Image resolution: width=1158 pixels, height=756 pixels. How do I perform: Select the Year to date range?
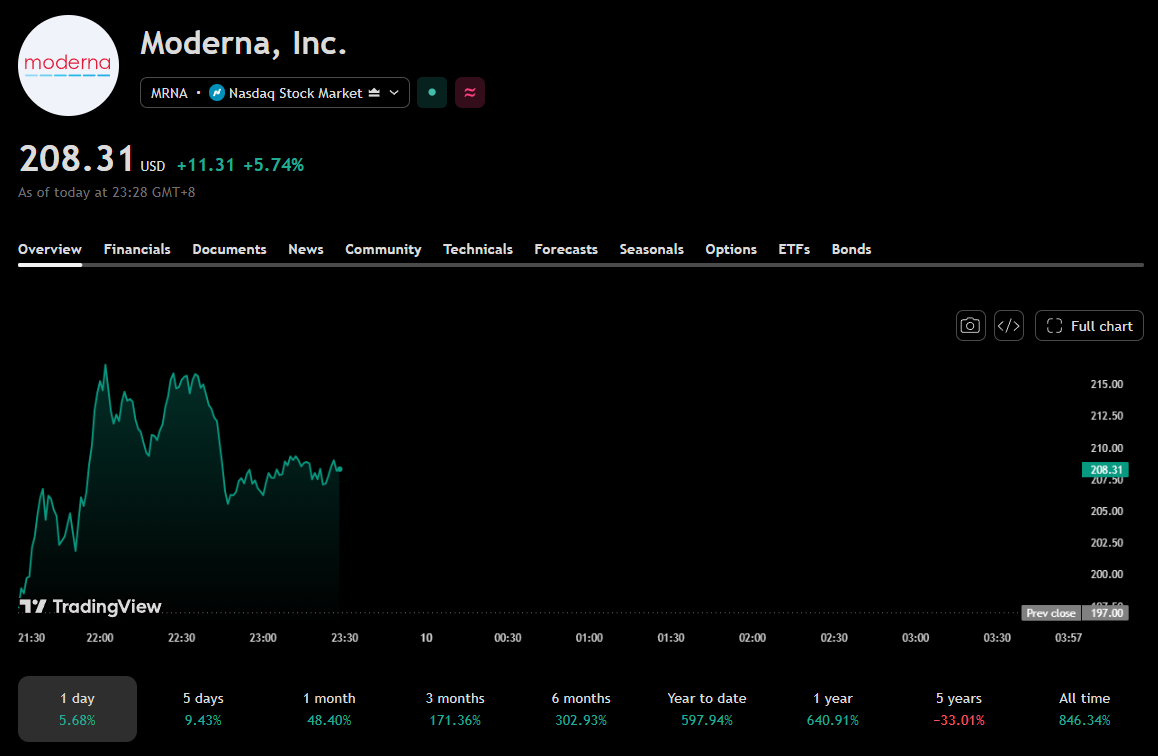click(707, 709)
